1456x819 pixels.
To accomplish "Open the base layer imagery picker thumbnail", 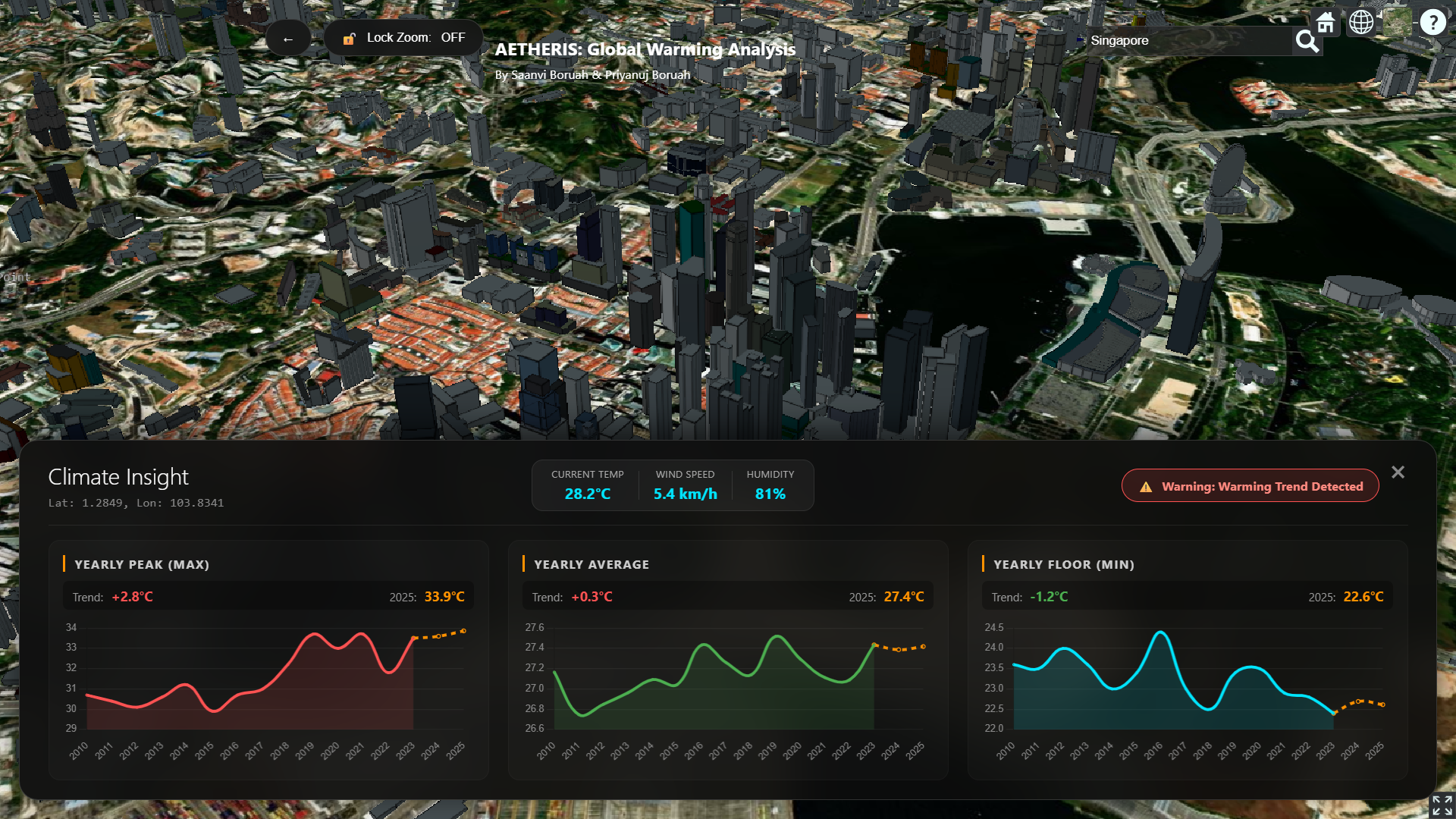I will point(1397,23).
